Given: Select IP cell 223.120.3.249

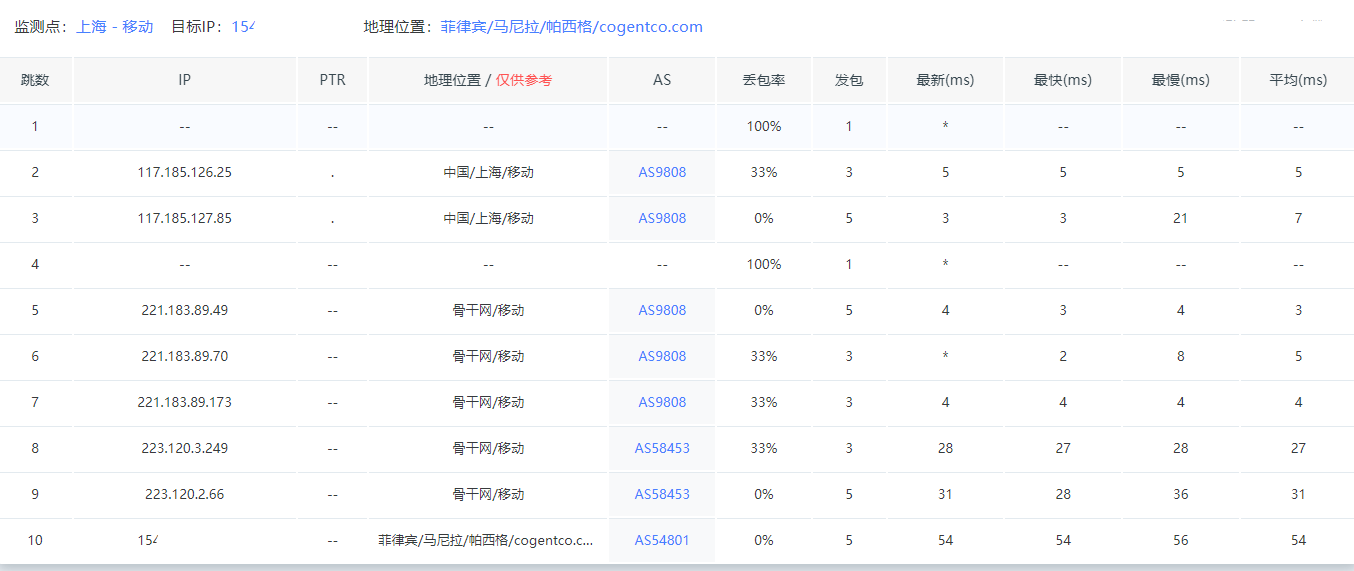Looking at the screenshot, I should [x=184, y=448].
